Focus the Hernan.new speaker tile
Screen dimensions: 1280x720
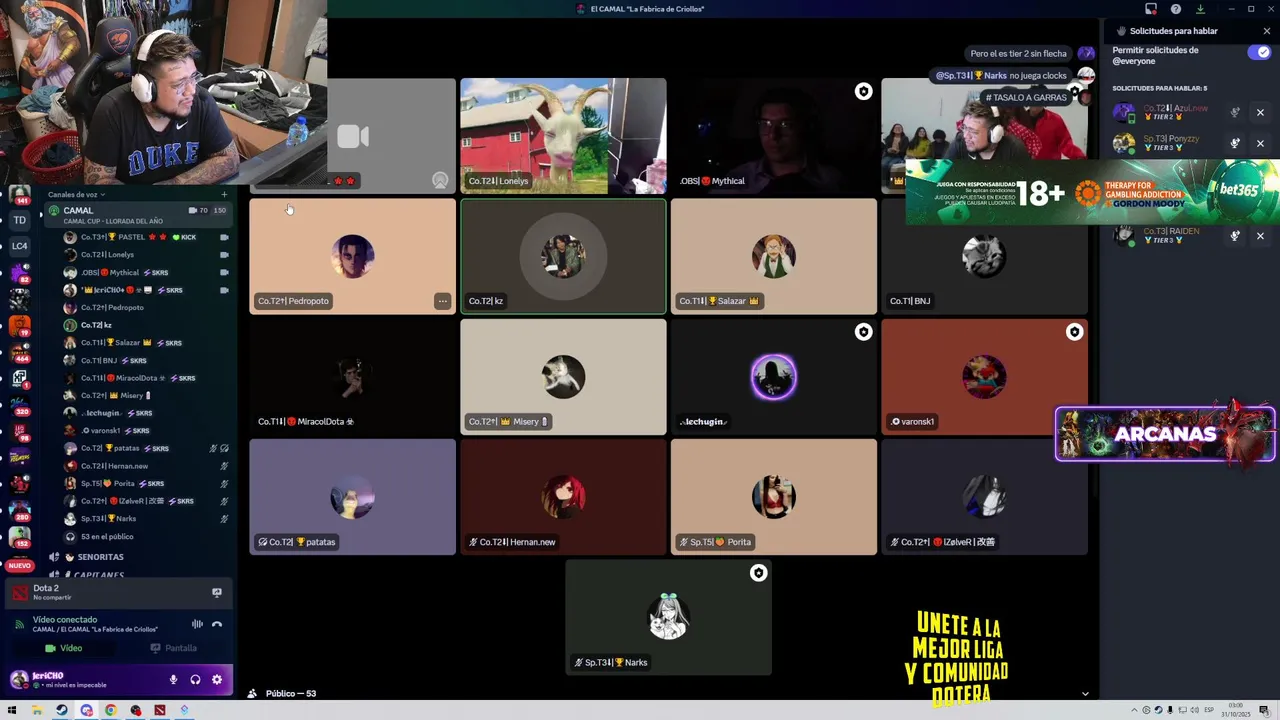coord(563,497)
